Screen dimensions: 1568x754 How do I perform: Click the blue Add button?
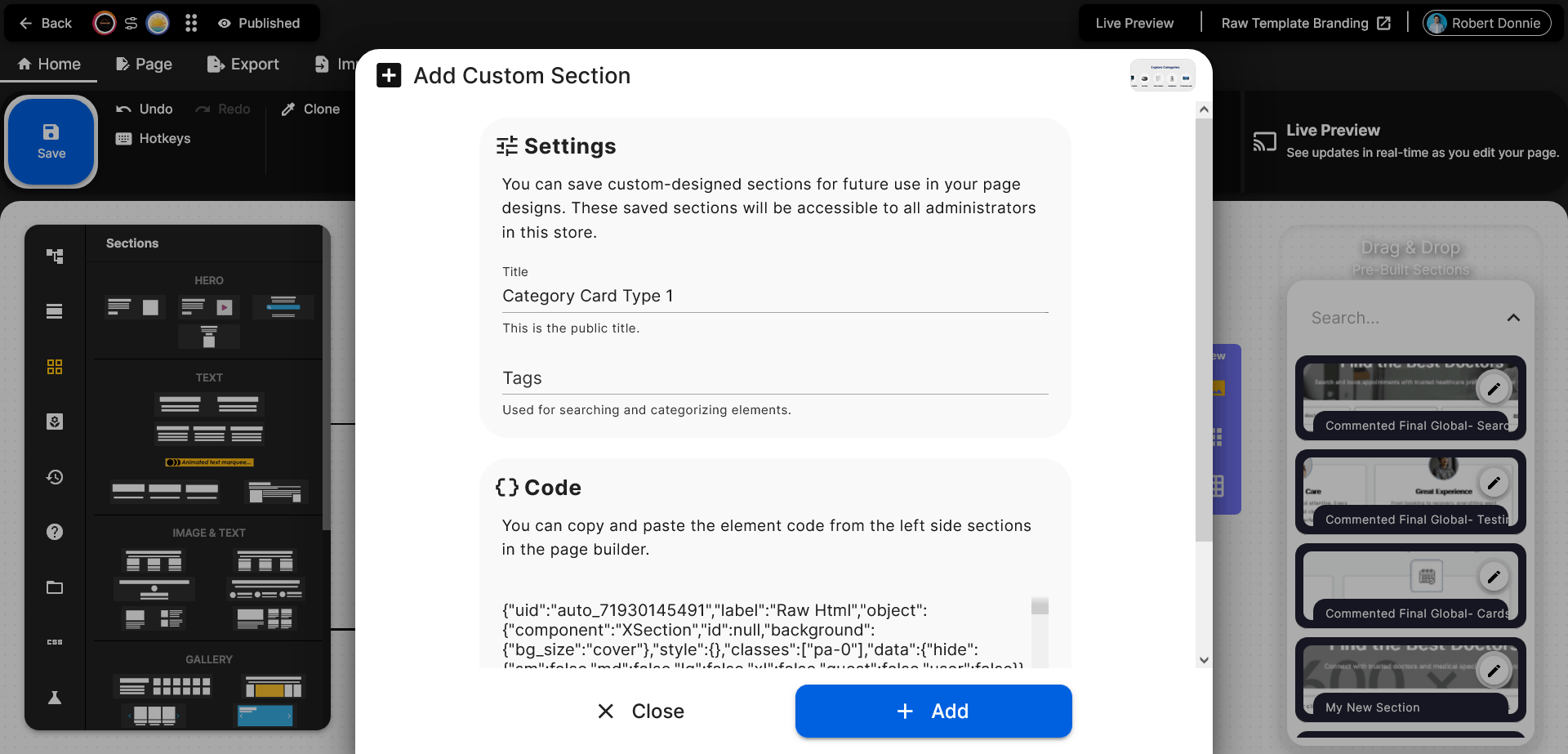(933, 712)
